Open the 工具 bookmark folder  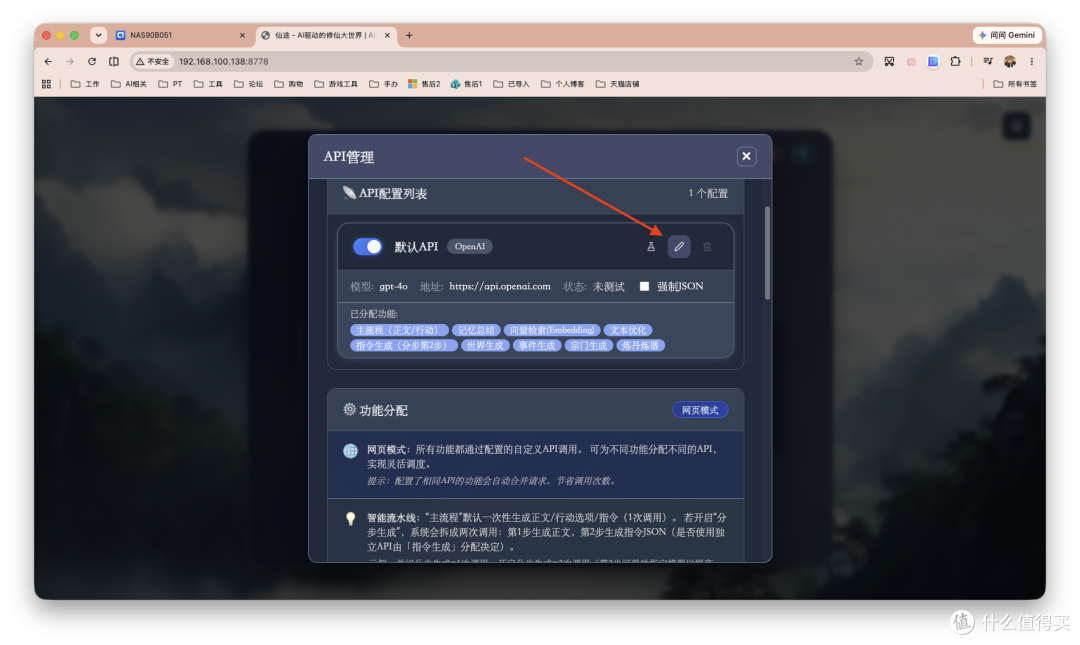tap(208, 84)
